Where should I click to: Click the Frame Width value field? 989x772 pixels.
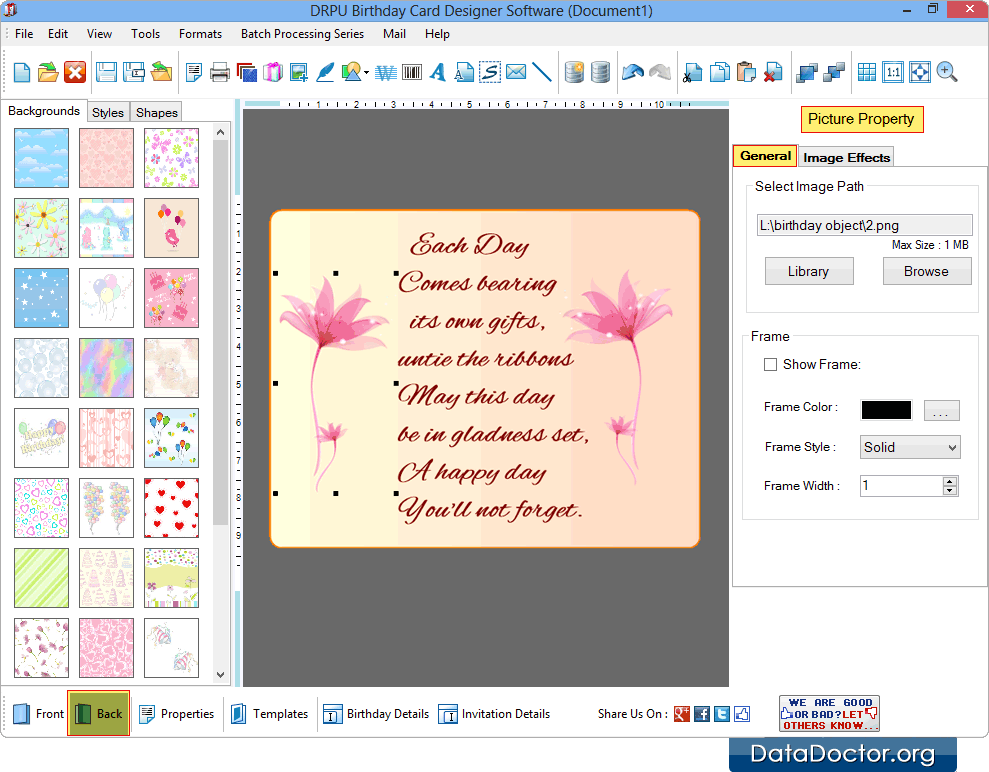click(x=901, y=486)
